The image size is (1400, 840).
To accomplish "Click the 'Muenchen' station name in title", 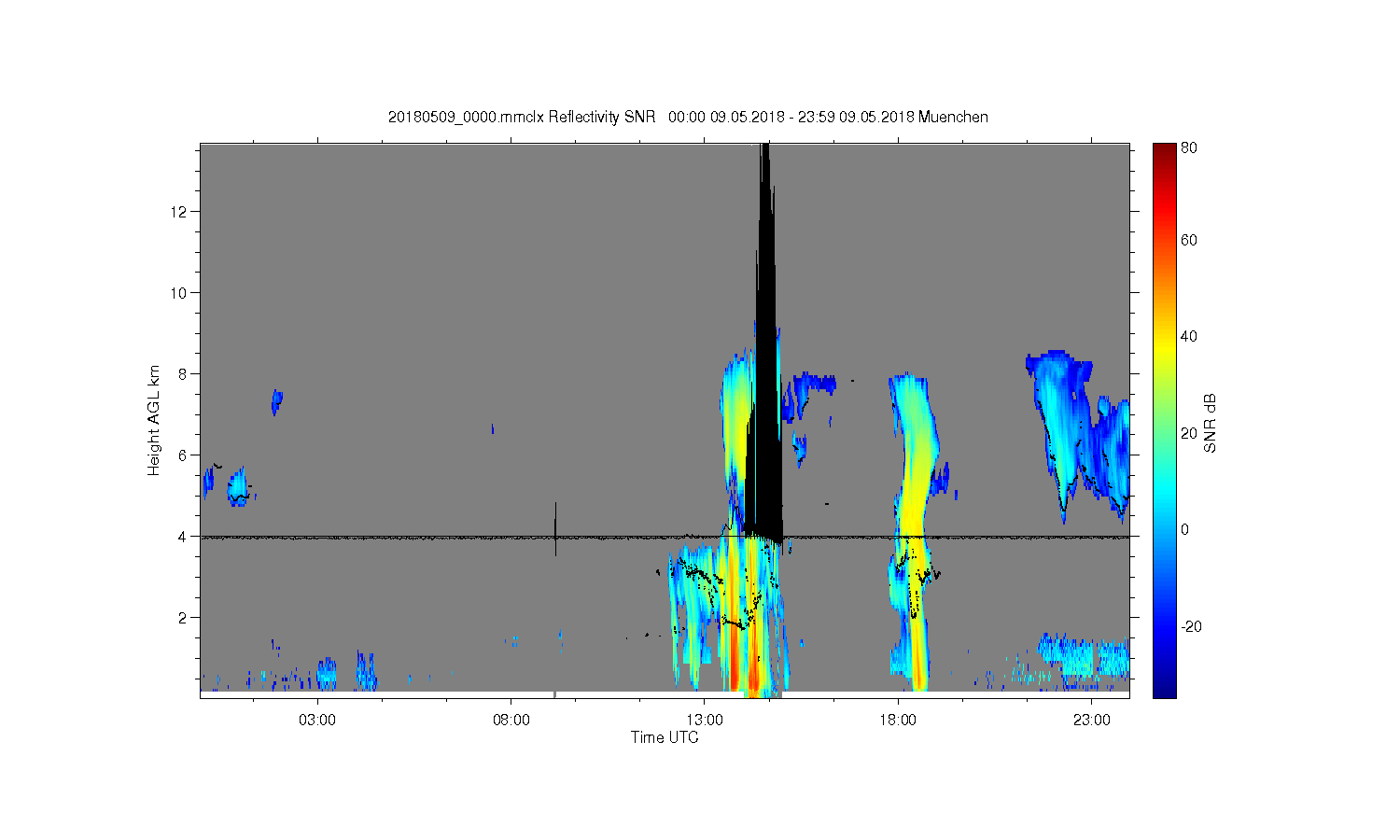I will point(953,117).
